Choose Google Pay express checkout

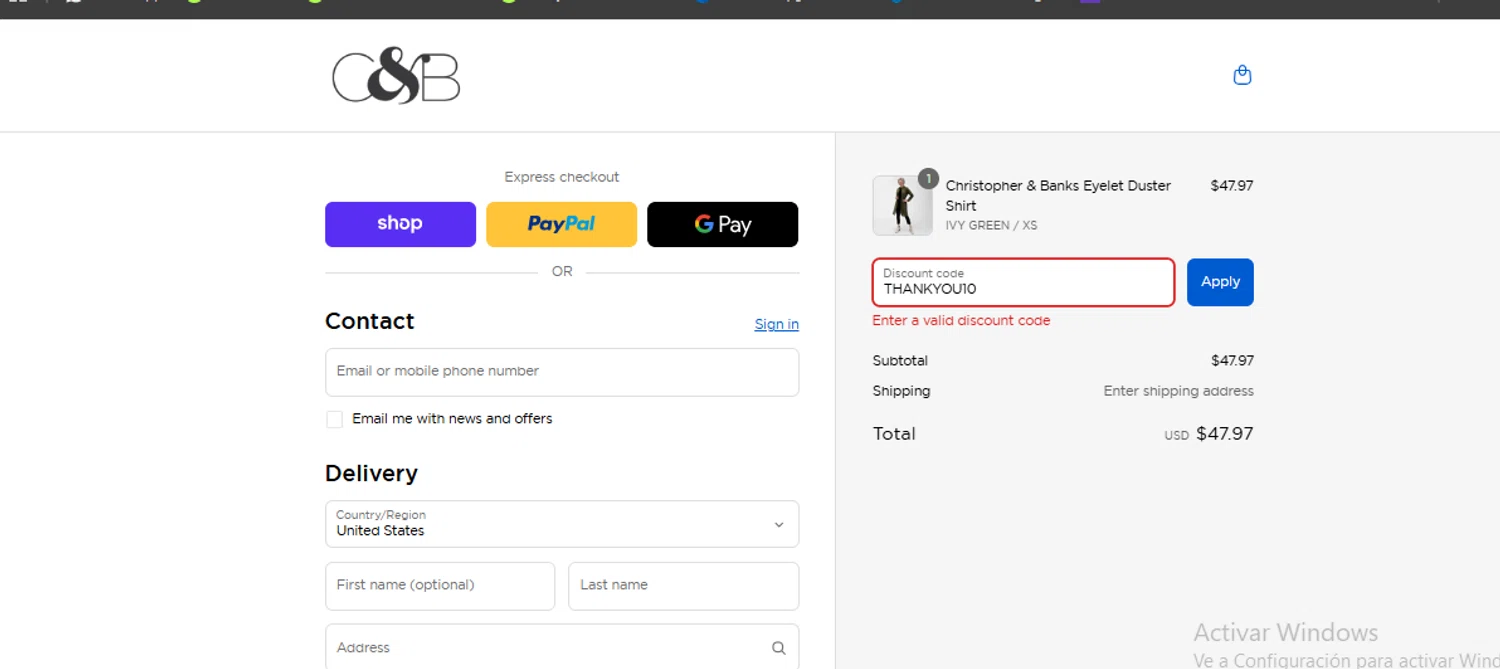tap(722, 224)
